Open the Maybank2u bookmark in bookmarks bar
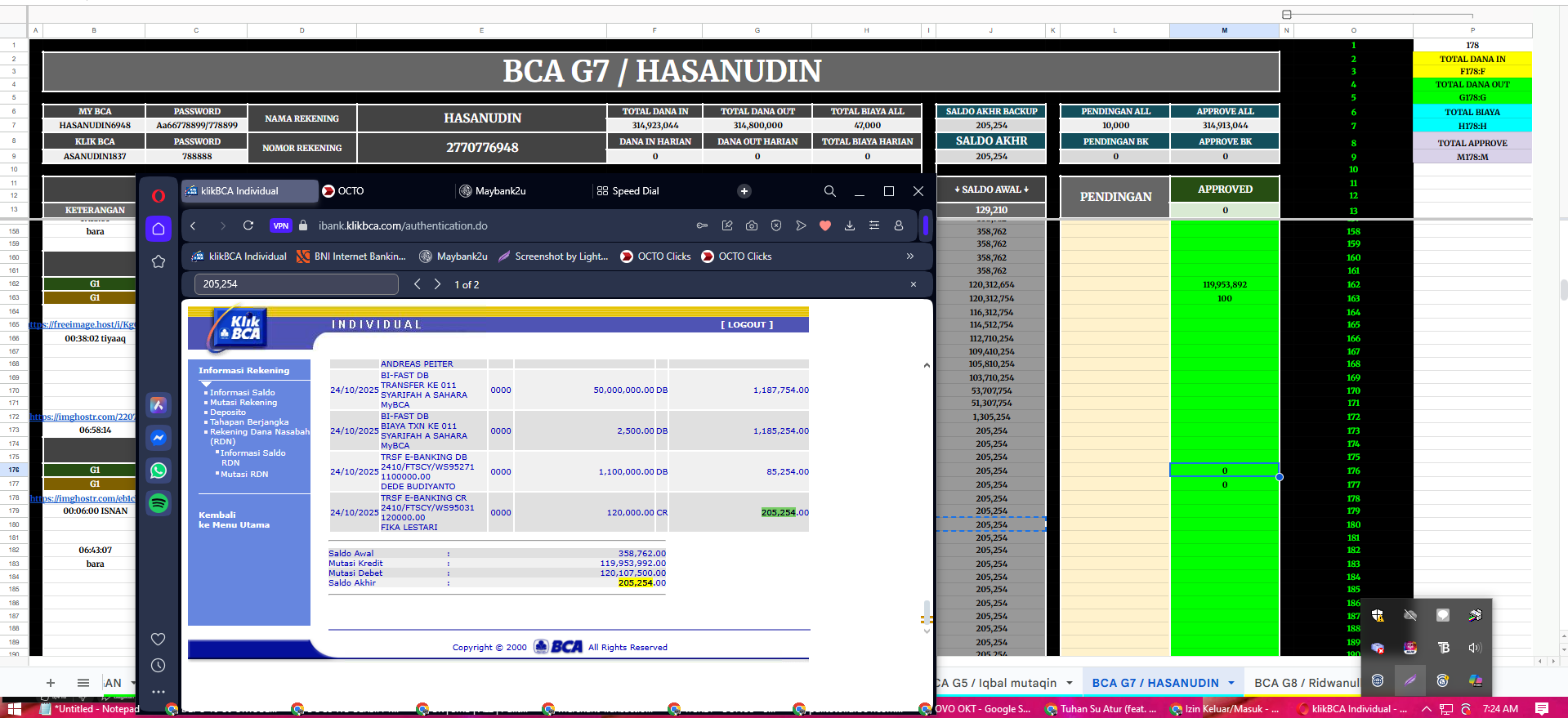Image resolution: width=1568 pixels, height=718 pixels. 453,256
